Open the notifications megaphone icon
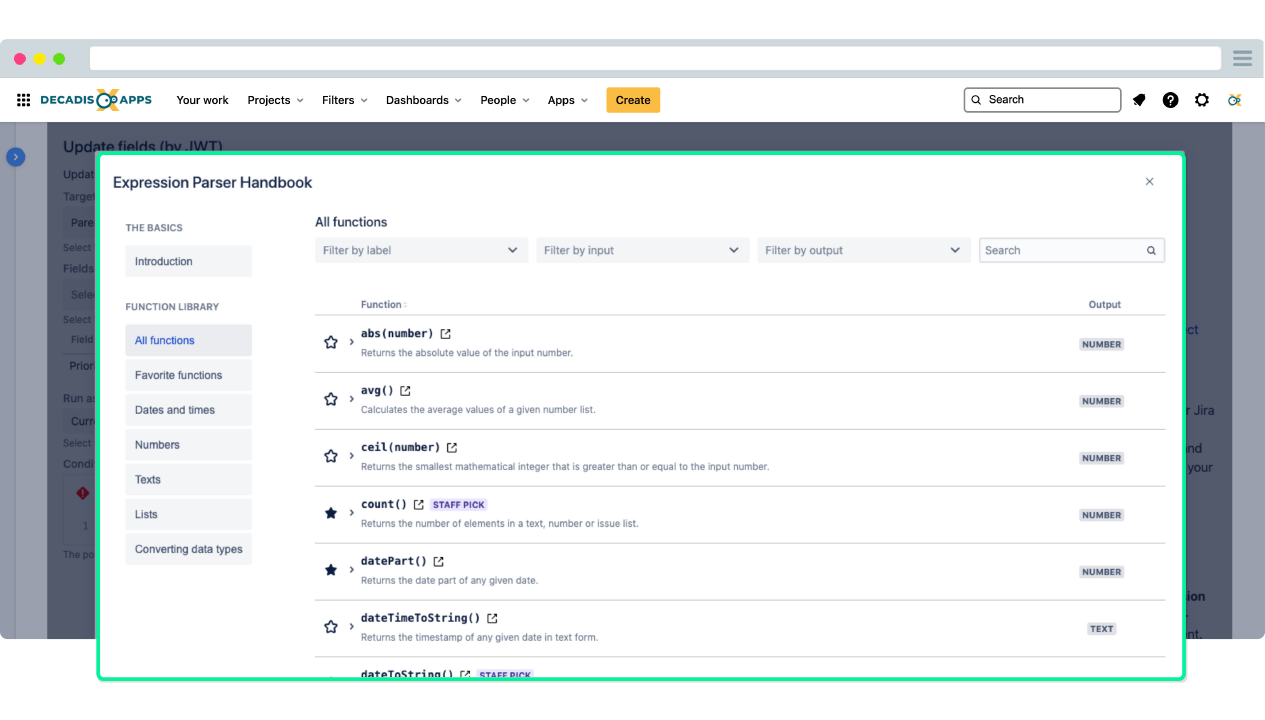The width and height of the screenshot is (1265, 720). 1139,100
